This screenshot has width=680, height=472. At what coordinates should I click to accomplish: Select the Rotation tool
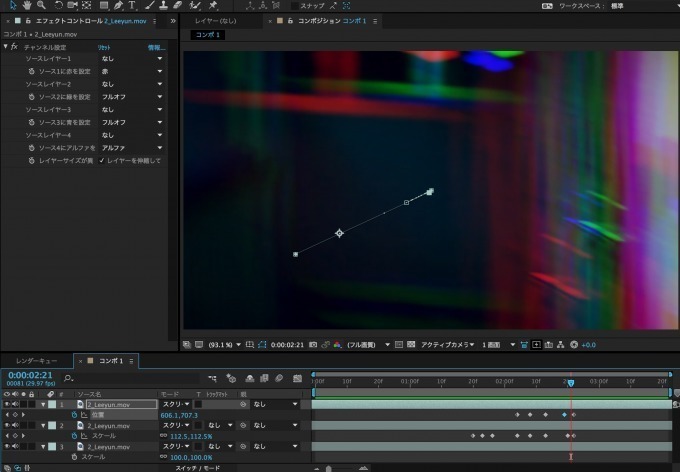click(58, 5)
